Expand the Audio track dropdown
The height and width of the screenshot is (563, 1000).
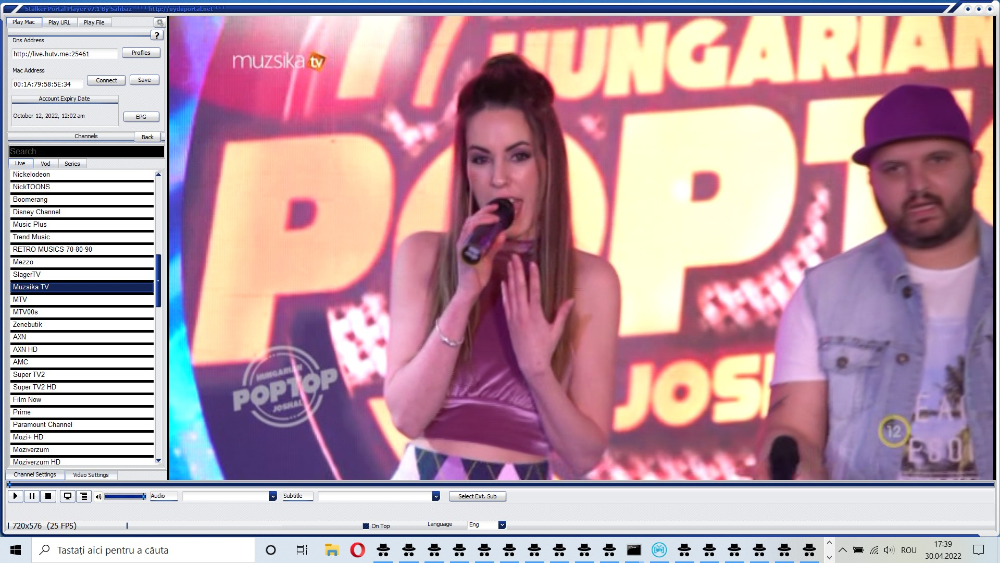272,496
